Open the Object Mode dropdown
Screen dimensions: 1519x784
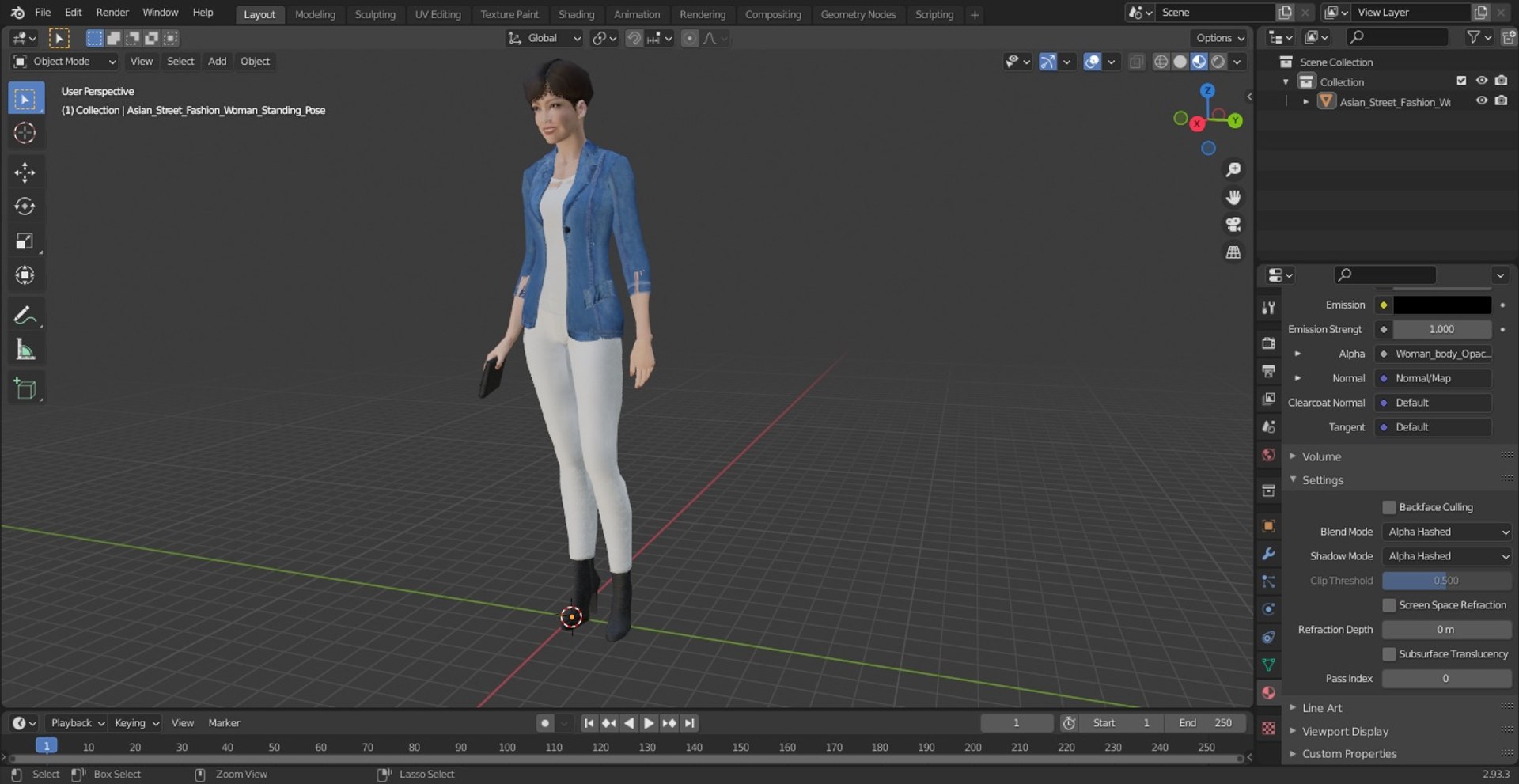[x=65, y=62]
